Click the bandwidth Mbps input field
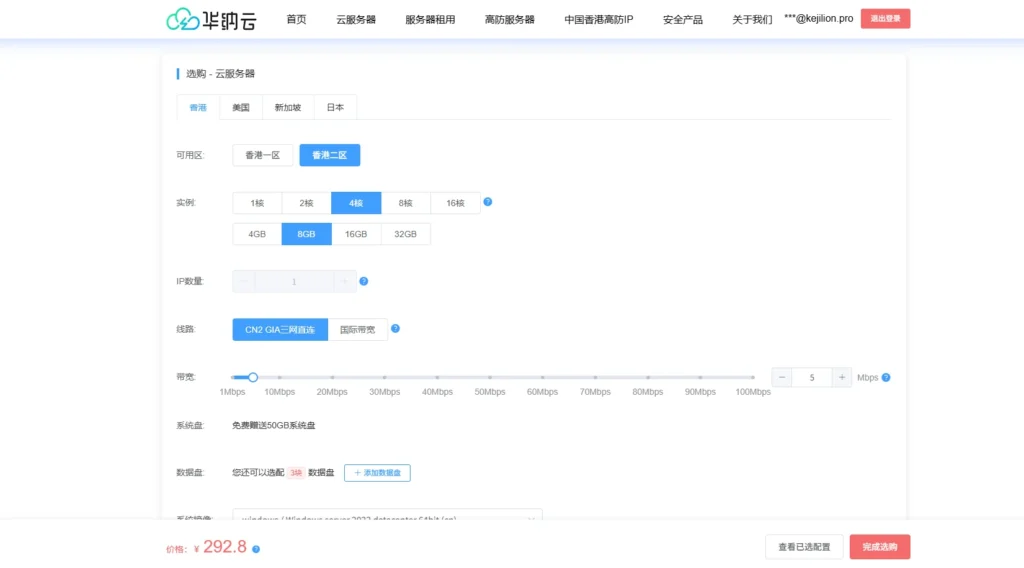Image resolution: width=1024 pixels, height=568 pixels. [x=812, y=377]
